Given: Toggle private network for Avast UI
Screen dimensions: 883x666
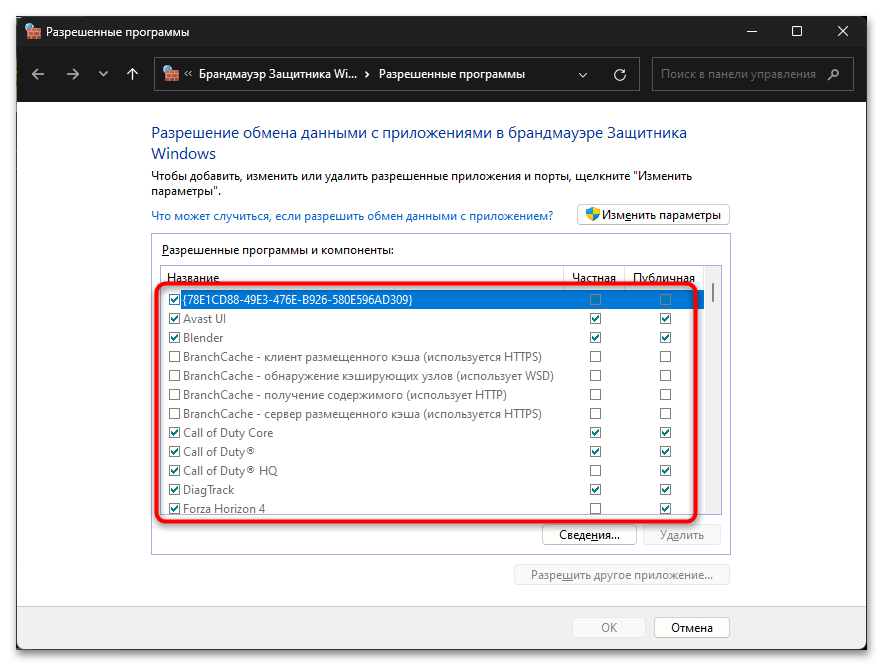Looking at the screenshot, I should pos(595,319).
